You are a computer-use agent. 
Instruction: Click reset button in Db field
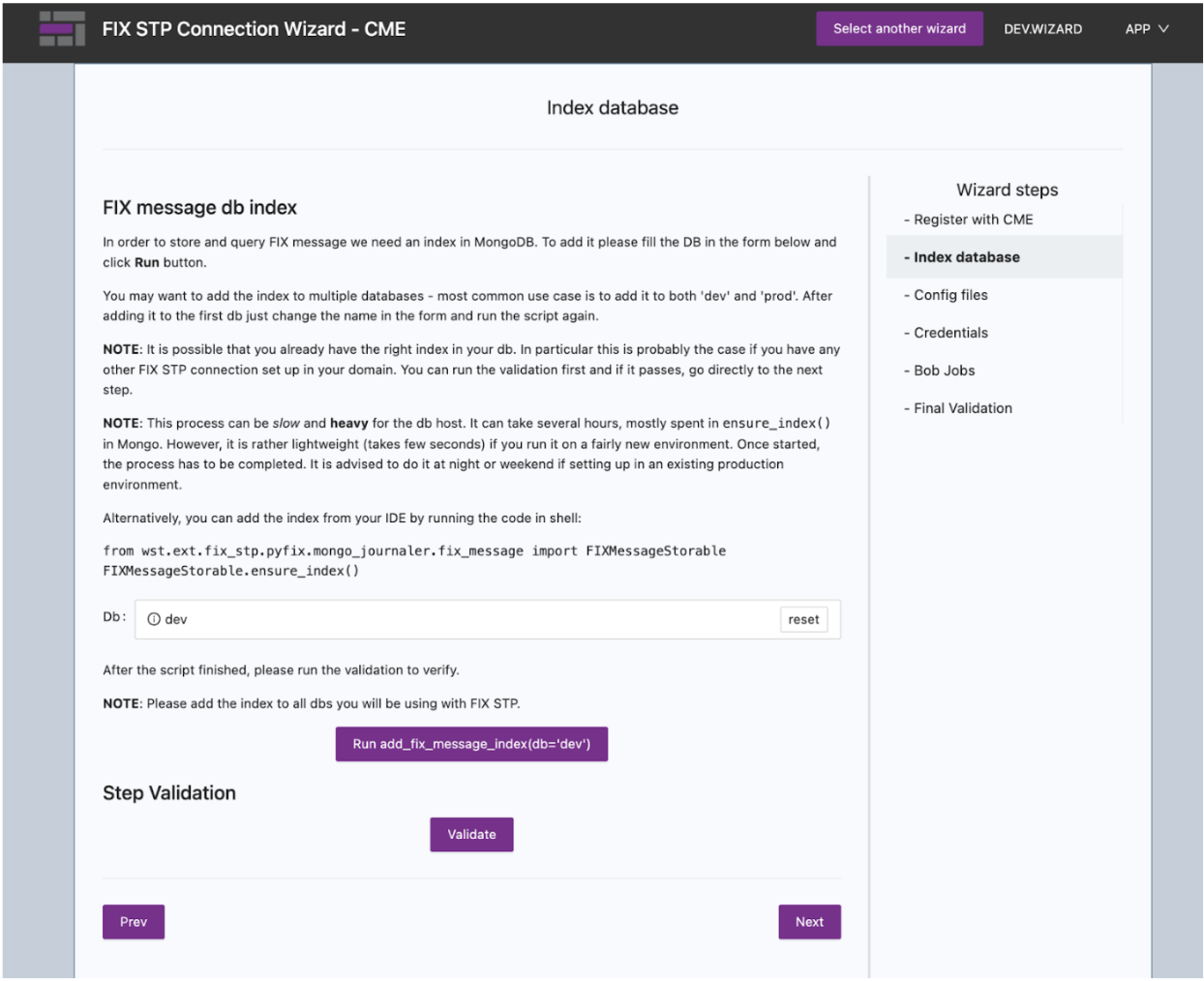coord(803,619)
